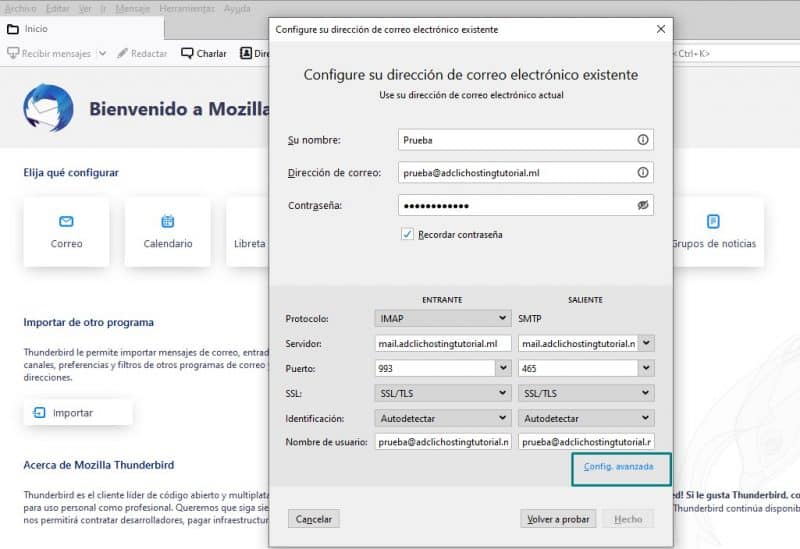
Task: Click Redactar in the toolbar
Action: [142, 53]
